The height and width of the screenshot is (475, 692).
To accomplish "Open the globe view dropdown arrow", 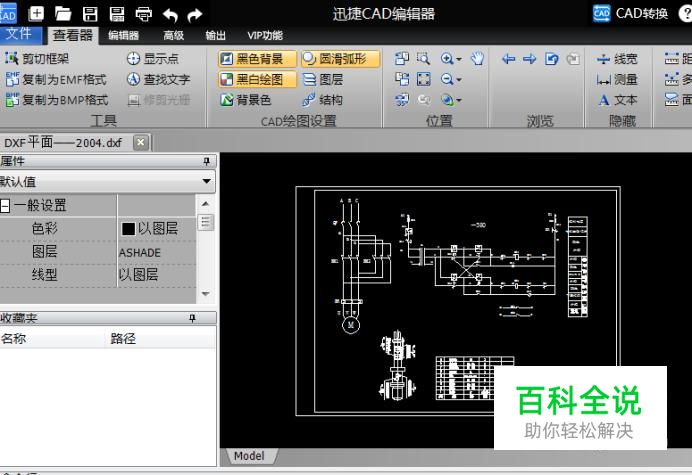I will [459, 101].
